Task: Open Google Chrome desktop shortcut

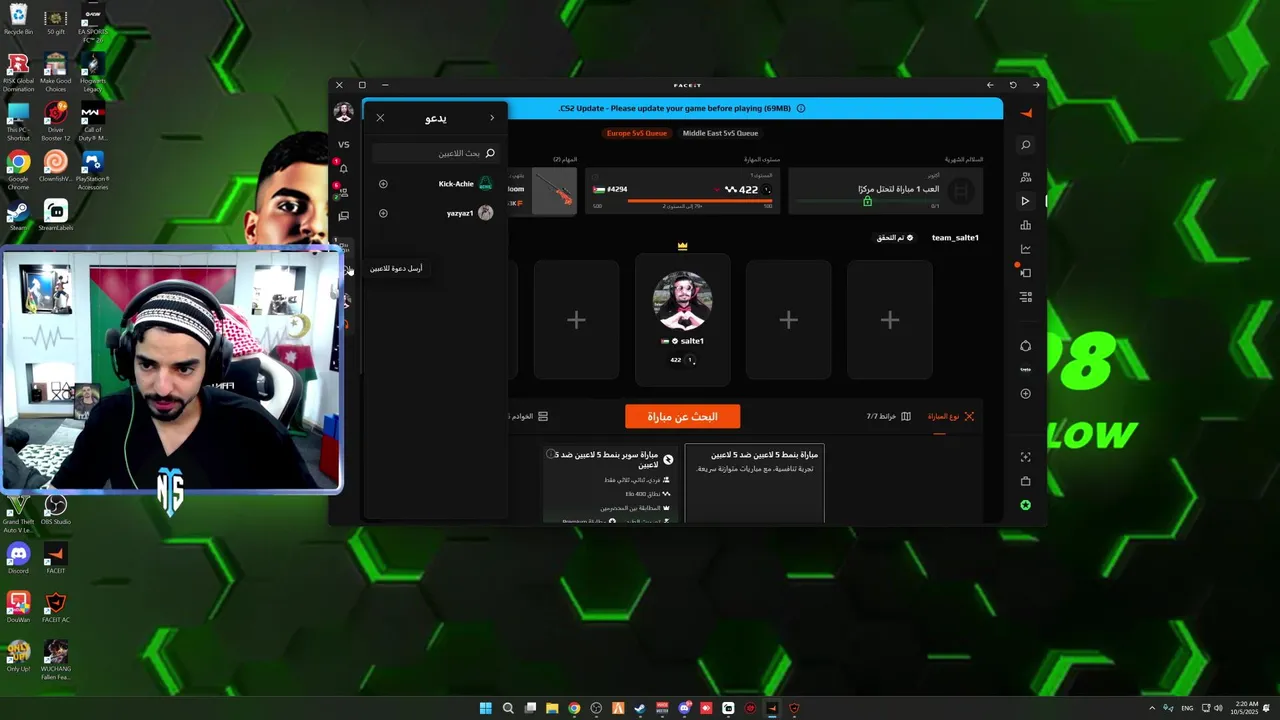Action: point(18,167)
